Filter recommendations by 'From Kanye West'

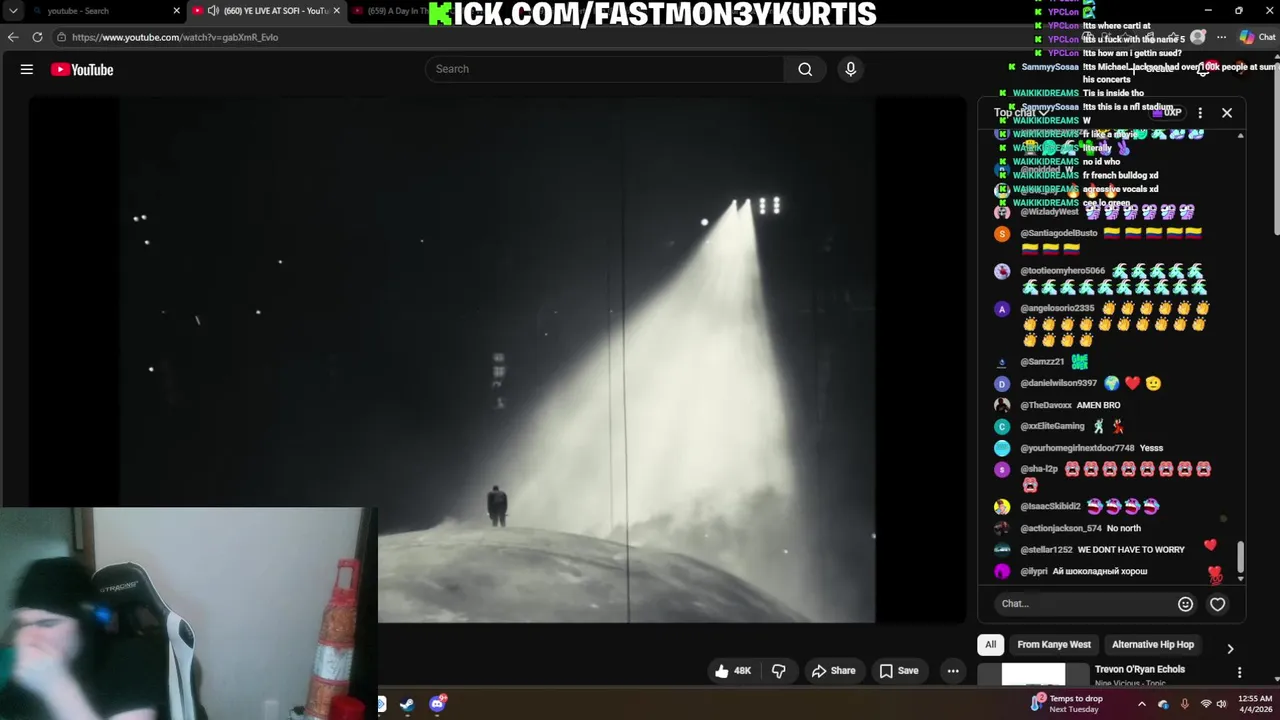[x=1054, y=645]
